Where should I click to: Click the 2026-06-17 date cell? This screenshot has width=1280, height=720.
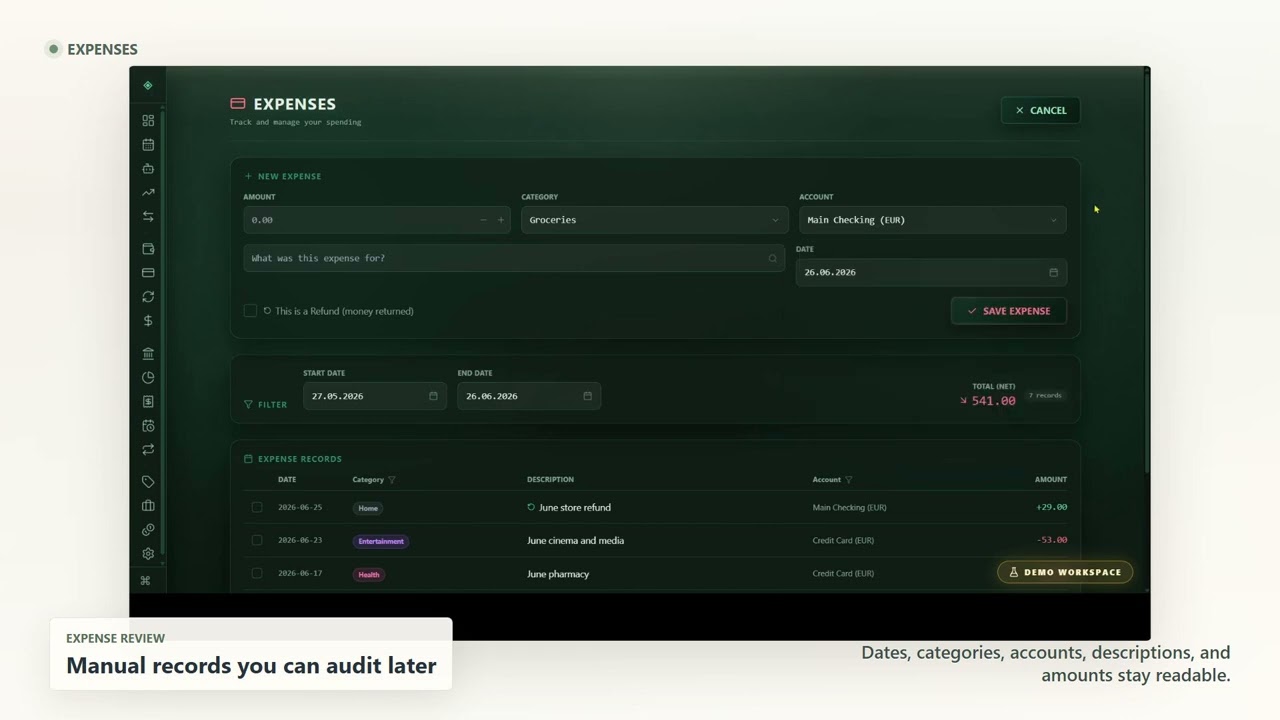[300, 574]
